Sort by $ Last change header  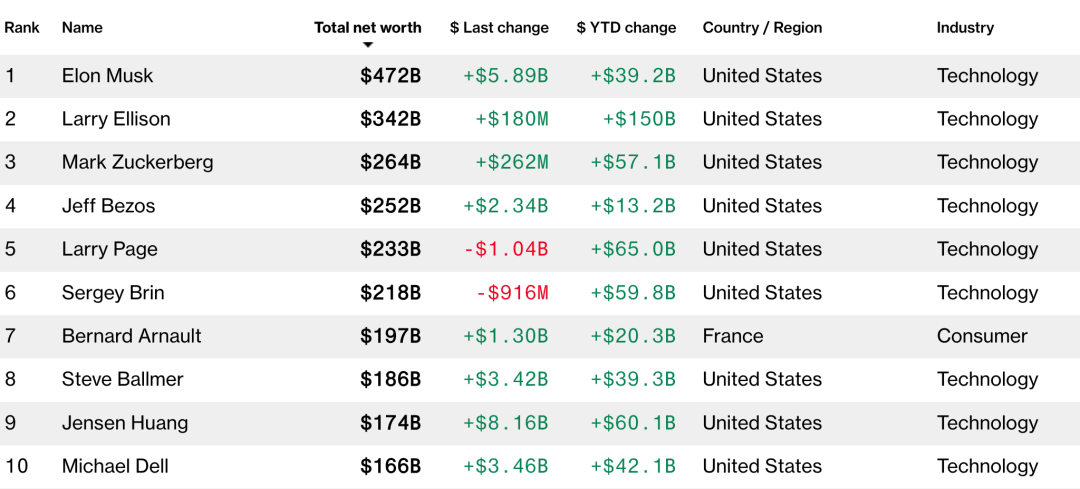pyautogui.click(x=499, y=28)
